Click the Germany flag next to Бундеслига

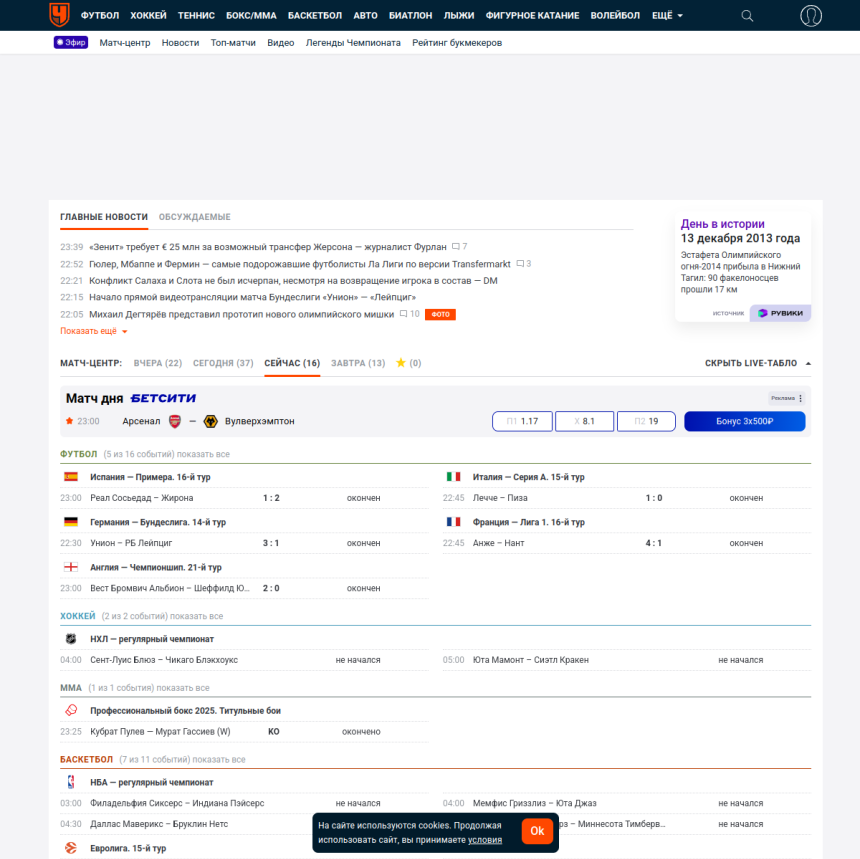71,522
